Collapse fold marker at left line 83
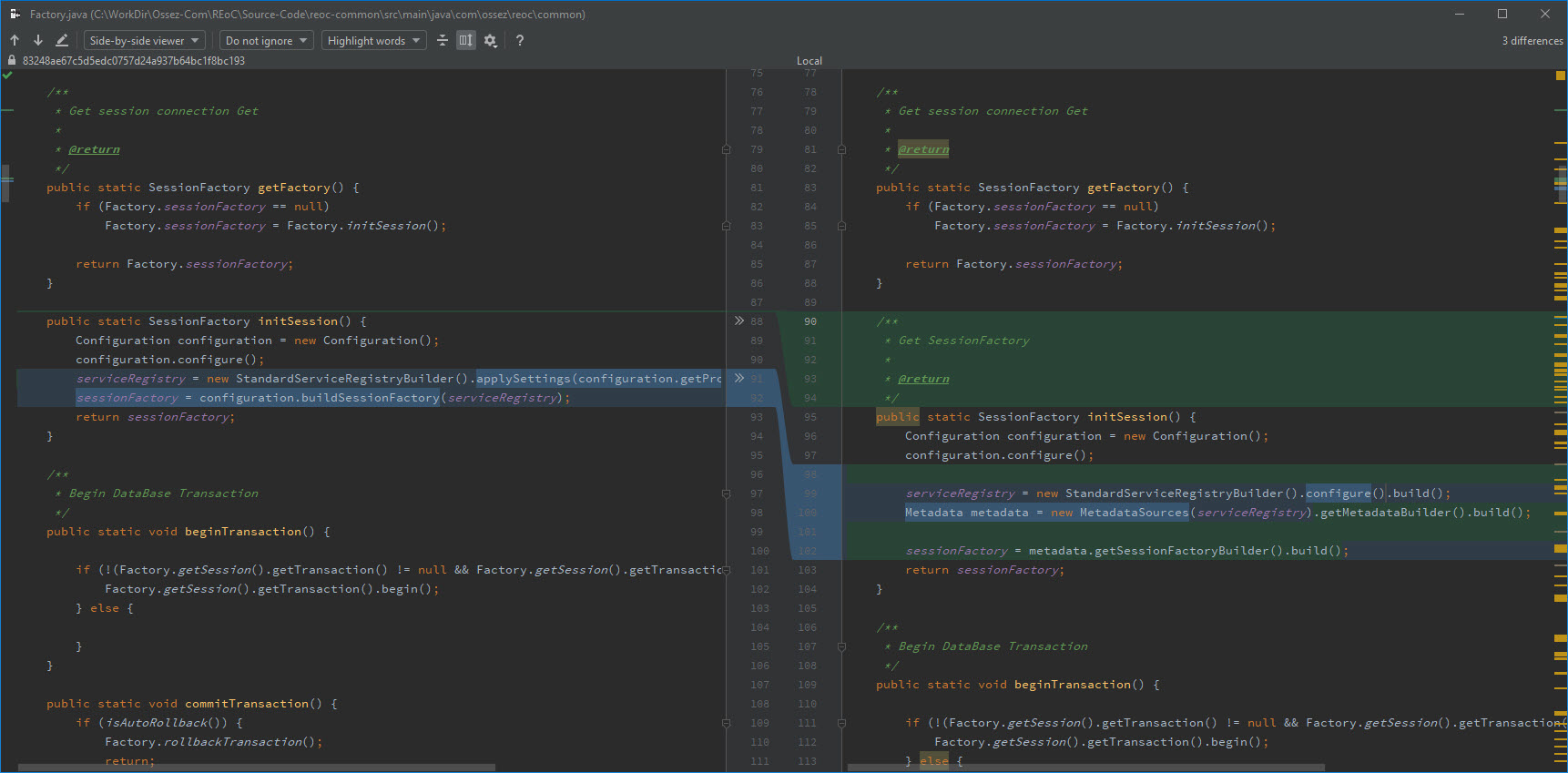Viewport: 1568px width, 773px height. coord(727,226)
